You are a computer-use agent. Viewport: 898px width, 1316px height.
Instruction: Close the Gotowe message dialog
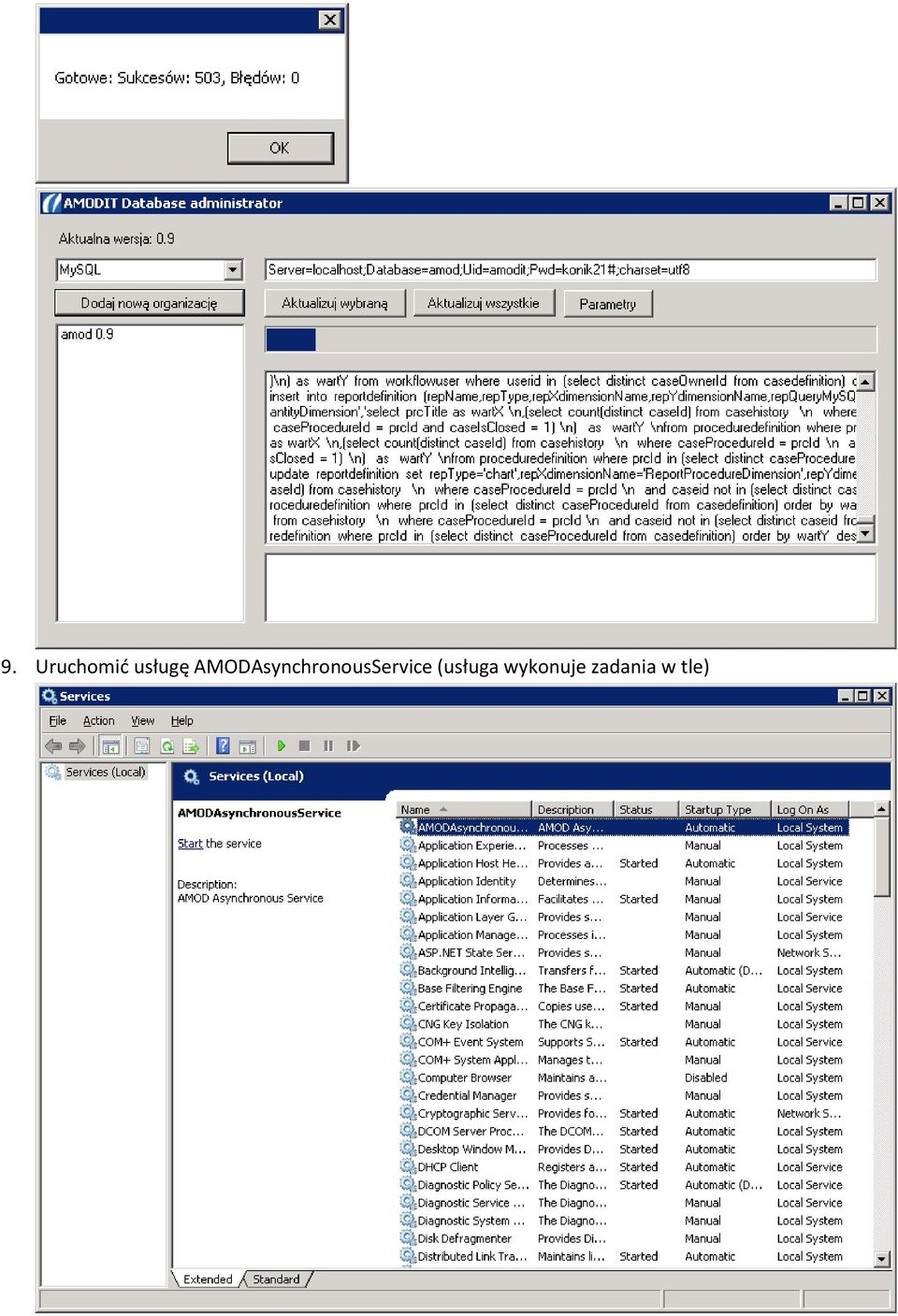(x=330, y=20)
